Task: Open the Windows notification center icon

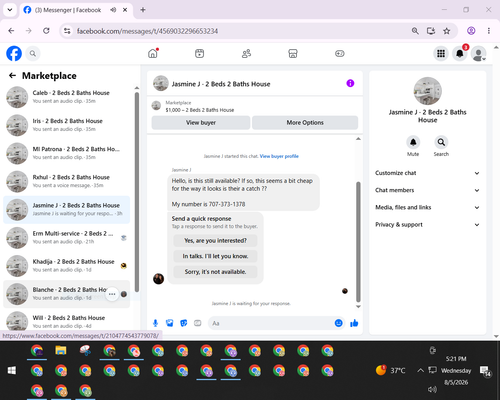Action: pyautogui.click(x=485, y=371)
